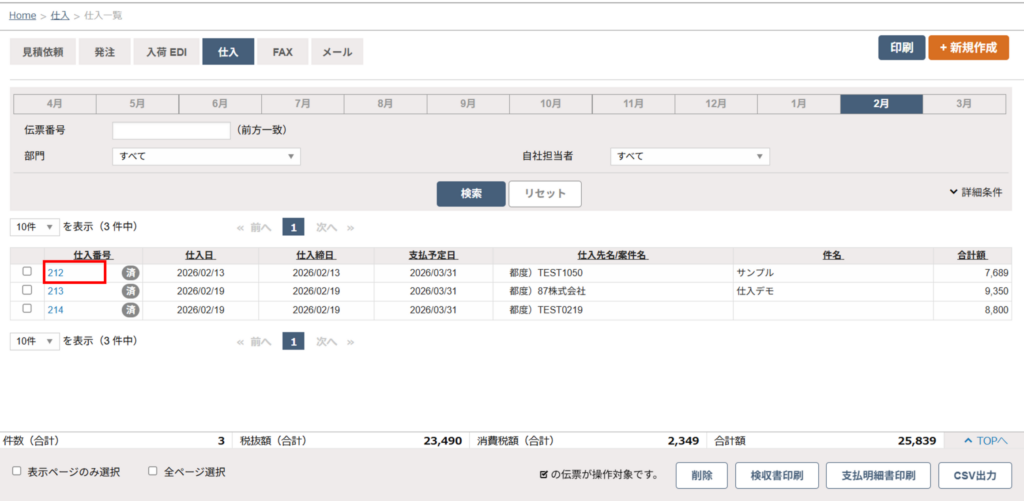The height and width of the screenshot is (501, 1024).
Task: Open the 部門 dropdown
Action: tap(206, 156)
